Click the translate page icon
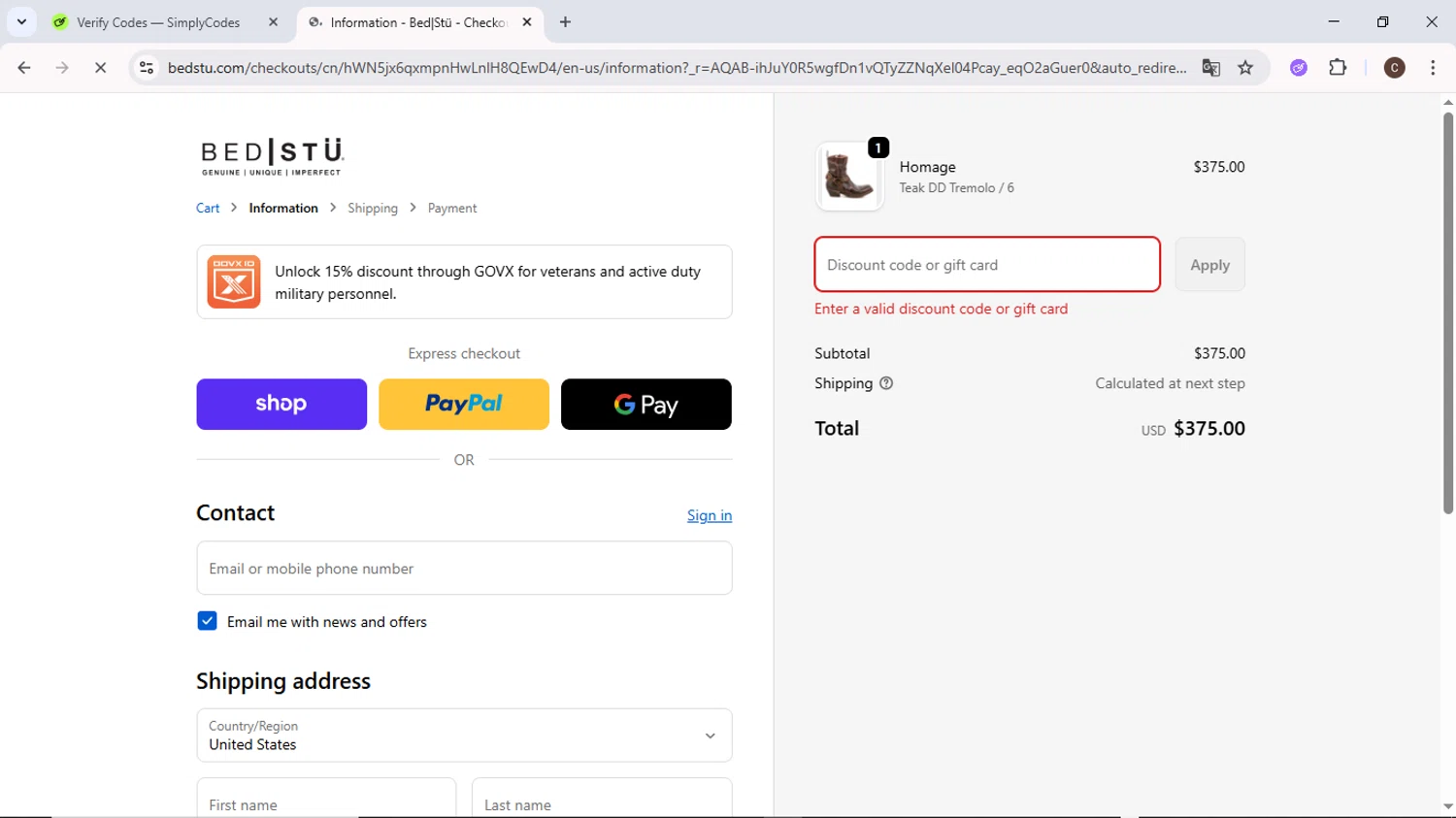The height and width of the screenshot is (818, 1456). point(1210,68)
